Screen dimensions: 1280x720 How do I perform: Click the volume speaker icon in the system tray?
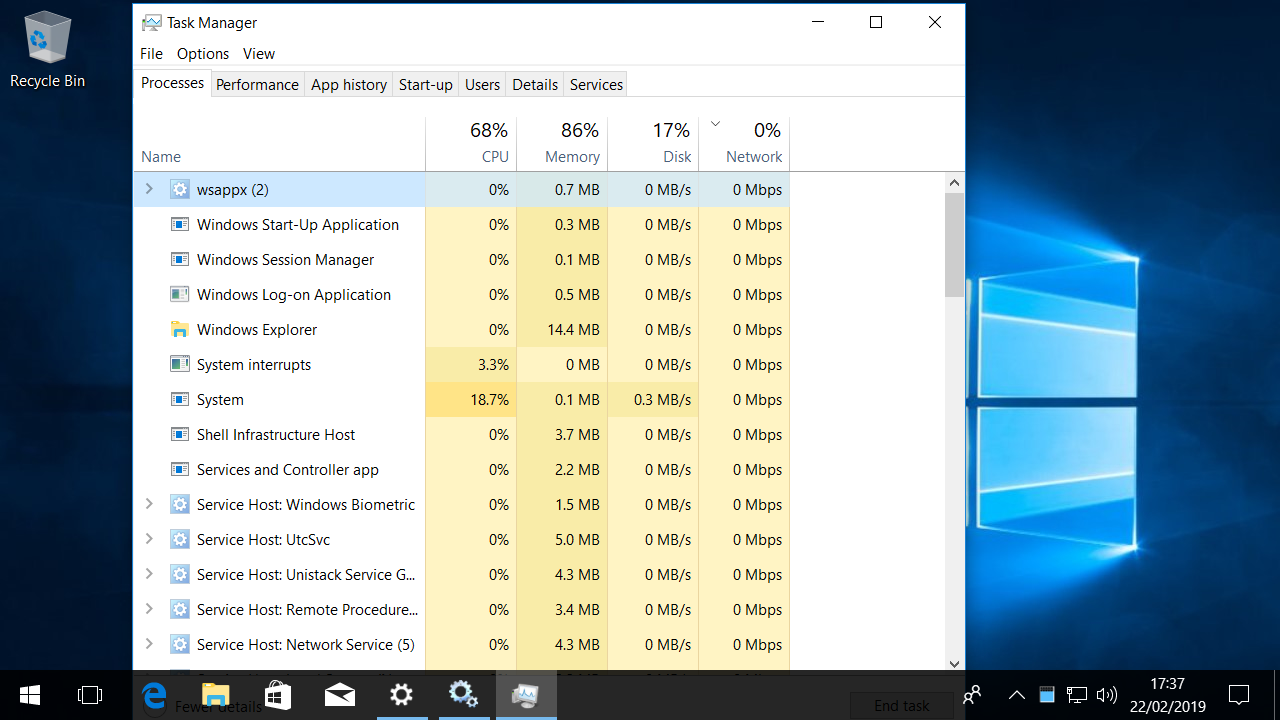(1106, 695)
